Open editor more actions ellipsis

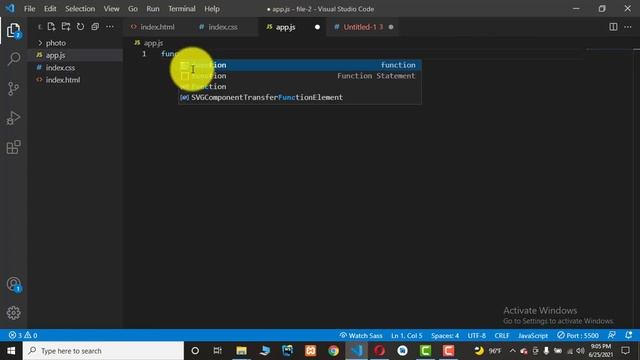(628, 27)
